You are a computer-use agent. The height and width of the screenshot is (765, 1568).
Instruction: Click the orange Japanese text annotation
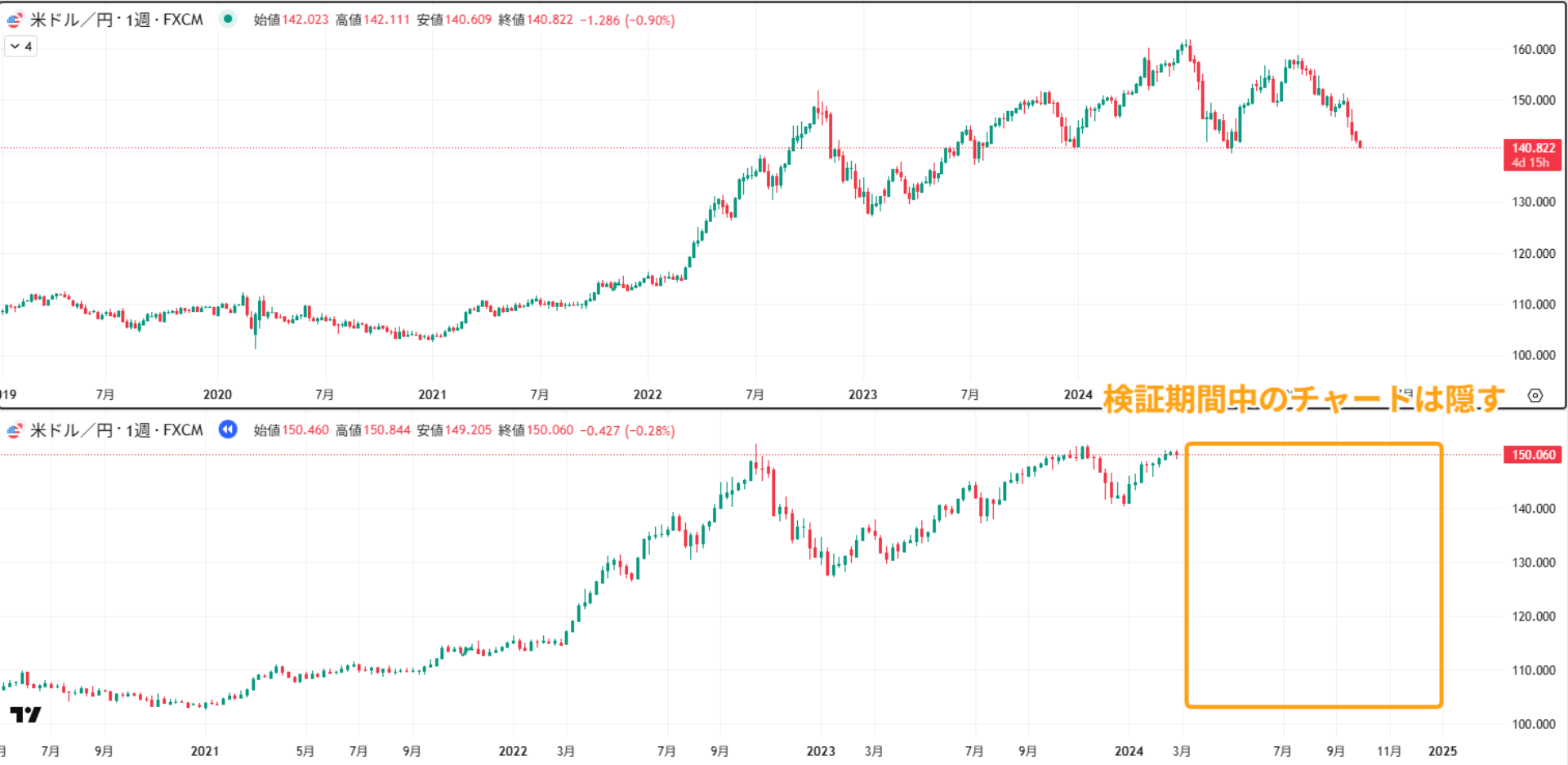point(1303,399)
